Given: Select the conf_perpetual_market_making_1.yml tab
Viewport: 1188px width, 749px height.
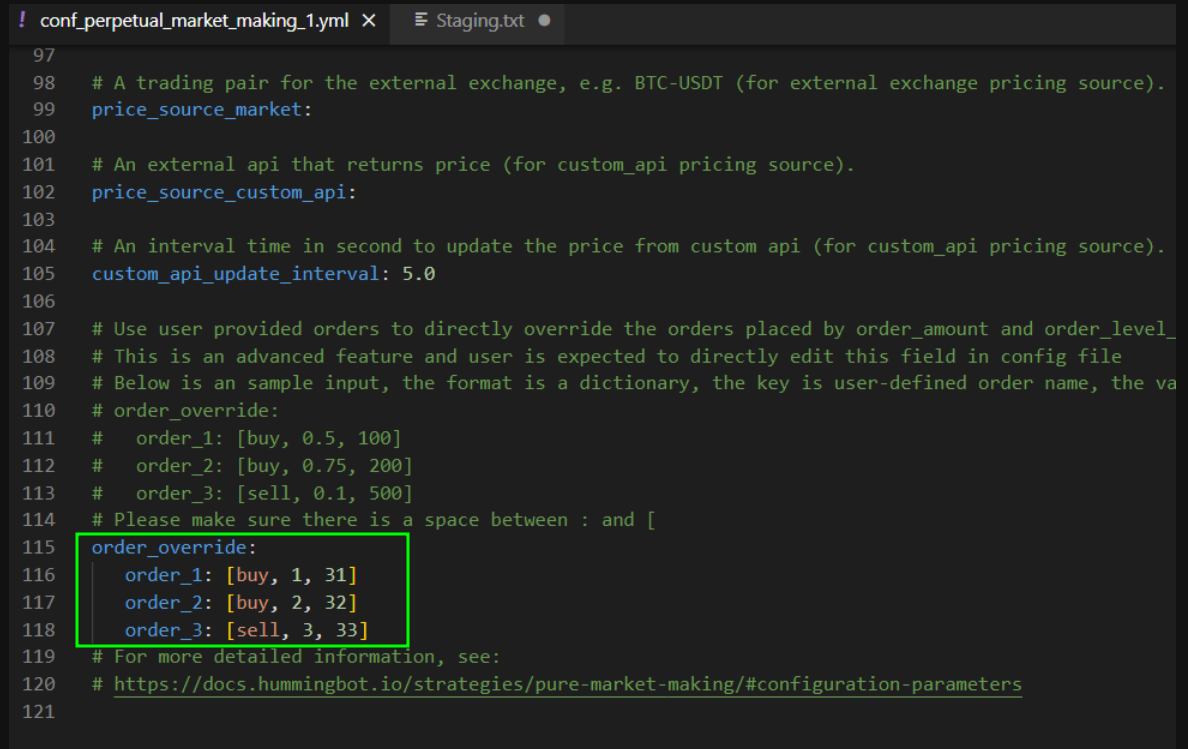Looking at the screenshot, I should pos(190,18).
